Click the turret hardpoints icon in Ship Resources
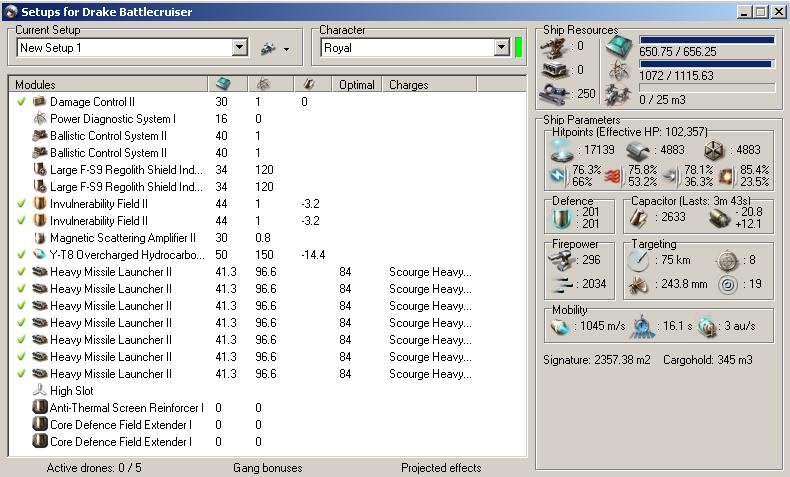 (553, 45)
